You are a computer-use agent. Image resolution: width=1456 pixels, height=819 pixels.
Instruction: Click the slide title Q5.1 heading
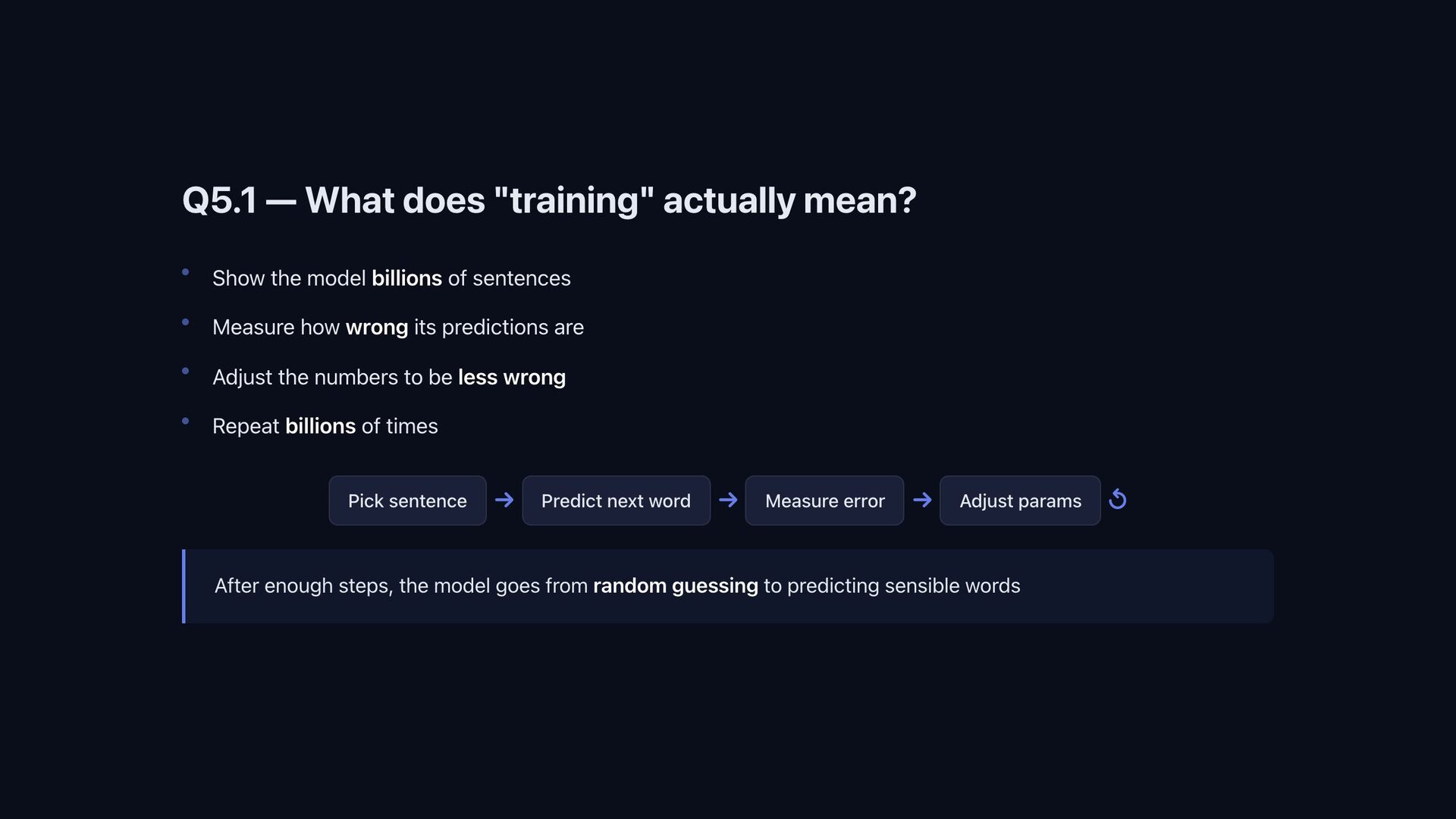549,200
